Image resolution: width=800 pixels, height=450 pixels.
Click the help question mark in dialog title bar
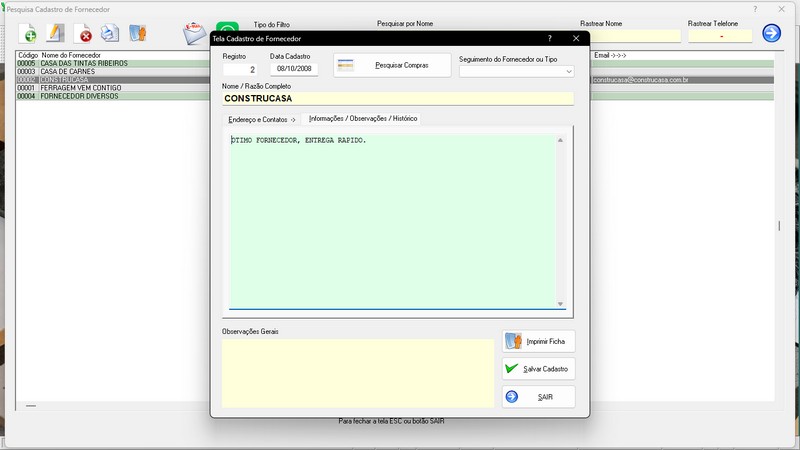(x=549, y=38)
